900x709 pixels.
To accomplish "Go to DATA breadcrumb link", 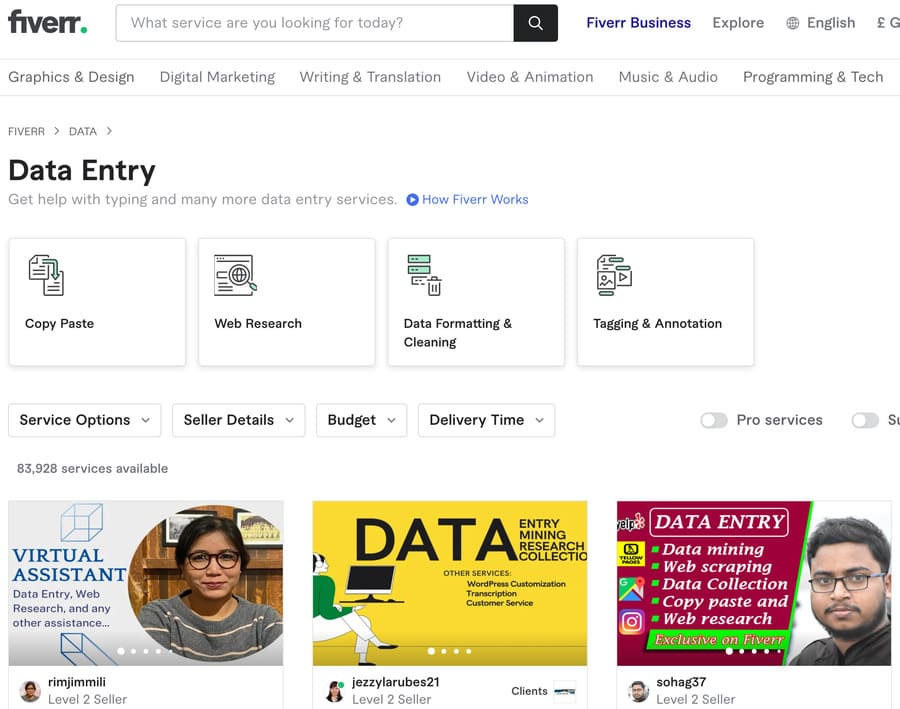I will coord(83,131).
